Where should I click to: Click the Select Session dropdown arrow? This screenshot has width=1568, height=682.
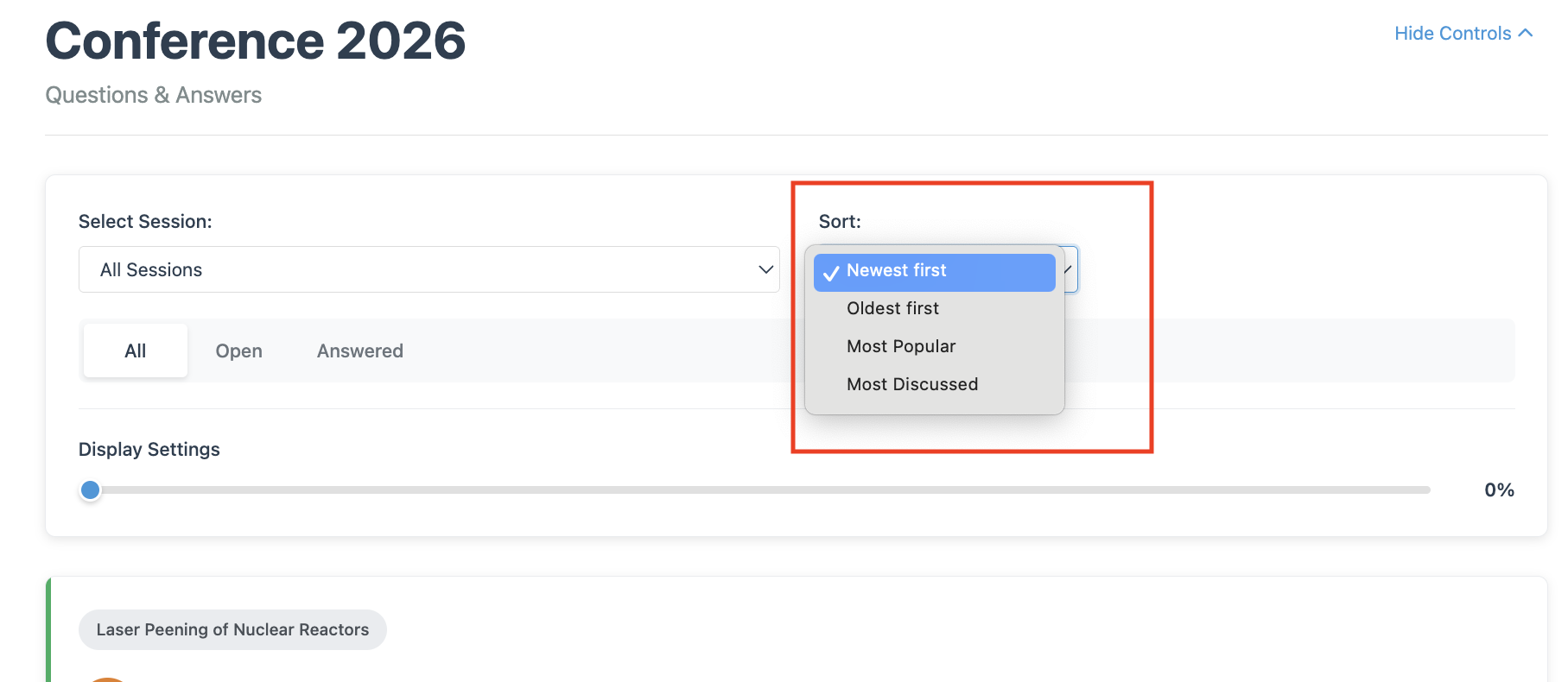(x=765, y=269)
